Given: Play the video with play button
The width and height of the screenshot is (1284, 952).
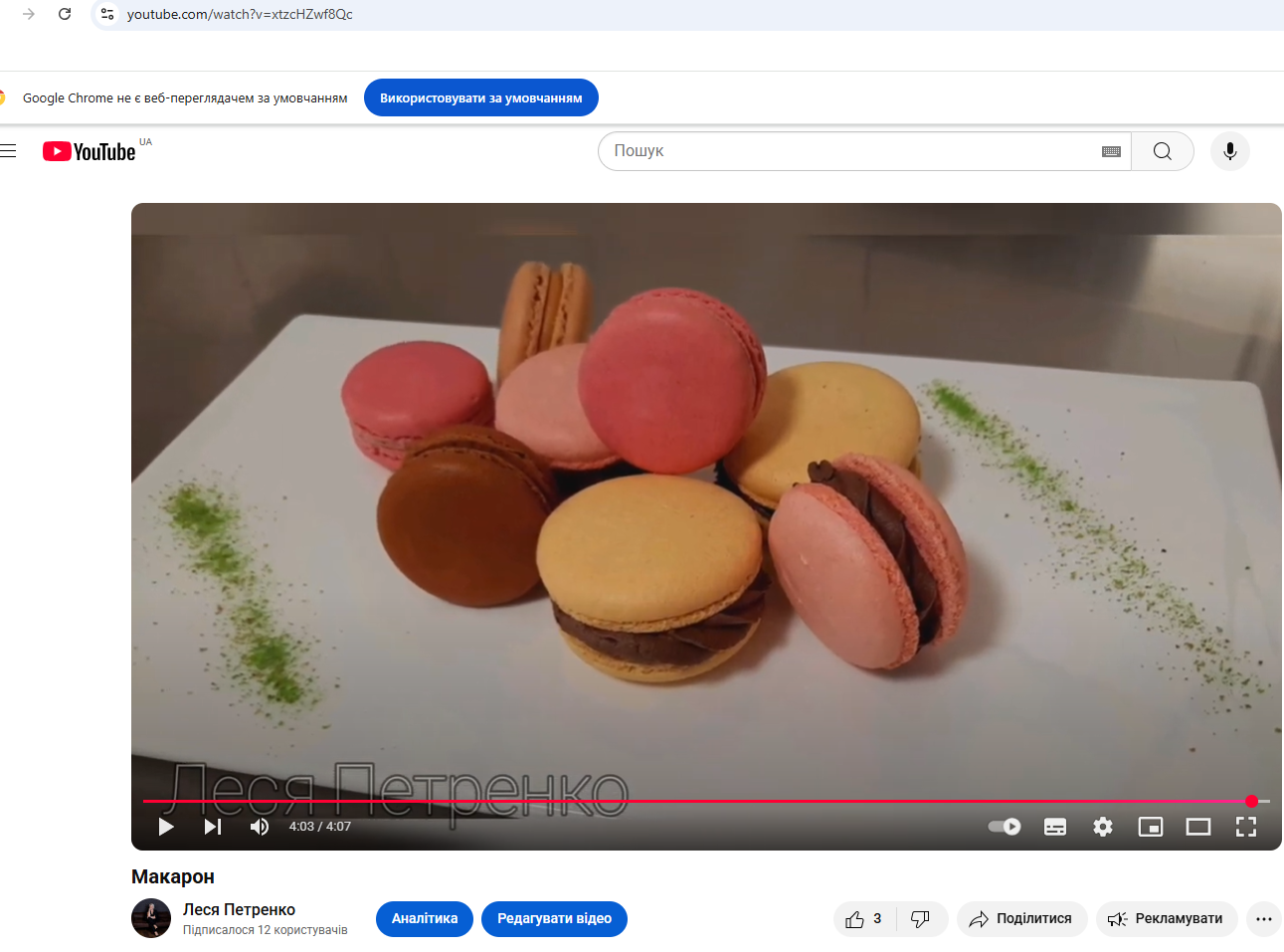Looking at the screenshot, I should click(166, 827).
